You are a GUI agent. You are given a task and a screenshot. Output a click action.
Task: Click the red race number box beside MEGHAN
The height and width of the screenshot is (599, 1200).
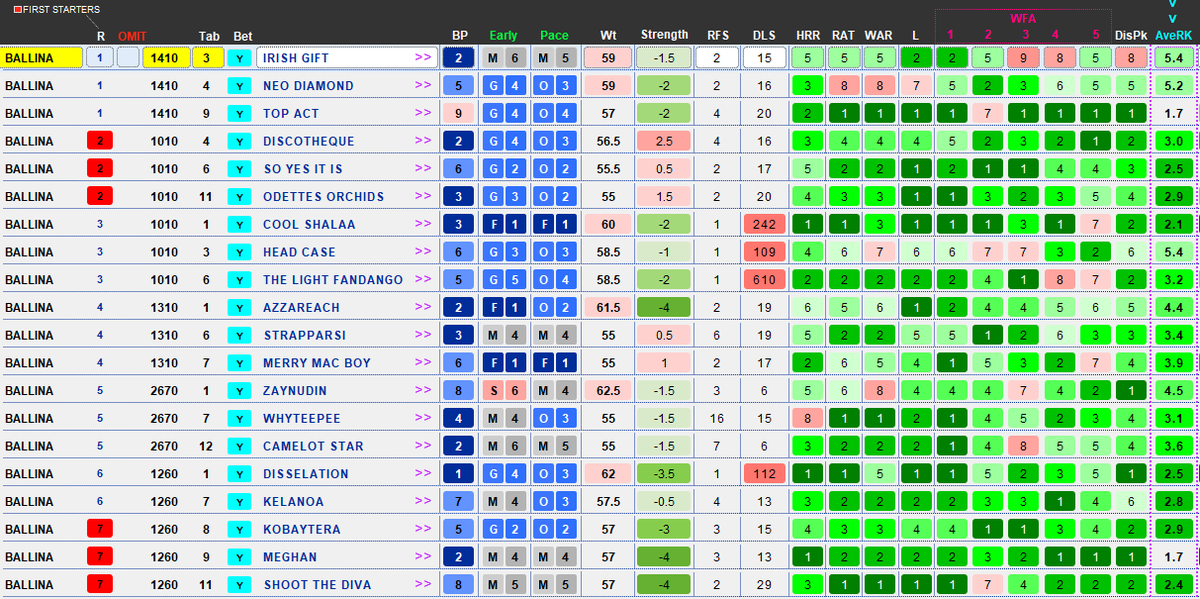(99, 556)
